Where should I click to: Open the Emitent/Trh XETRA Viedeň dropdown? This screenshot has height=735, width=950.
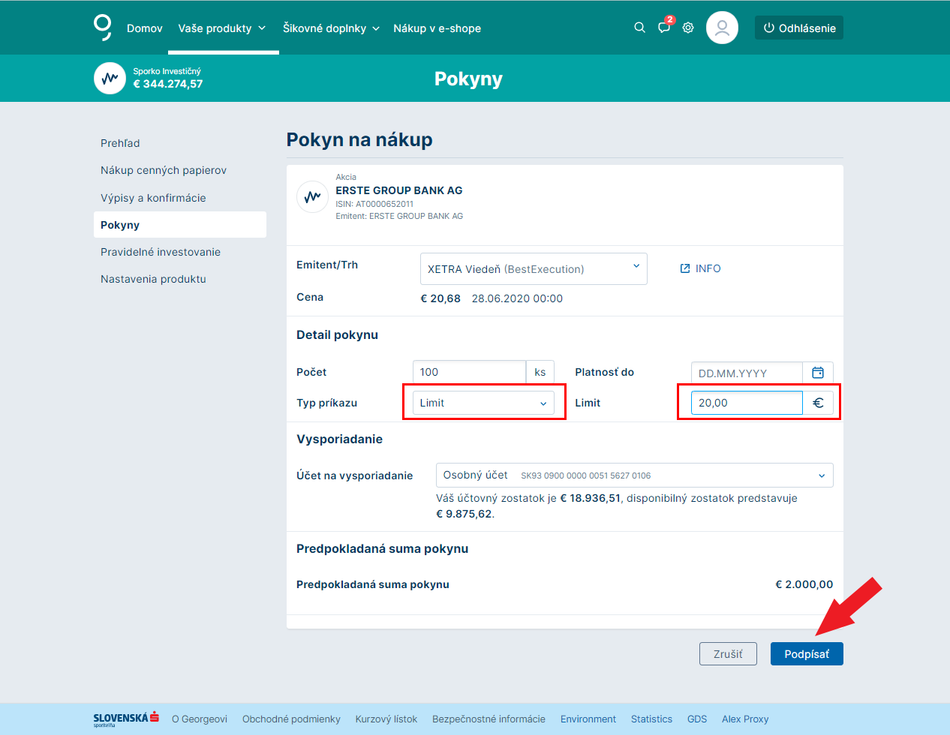coord(533,269)
